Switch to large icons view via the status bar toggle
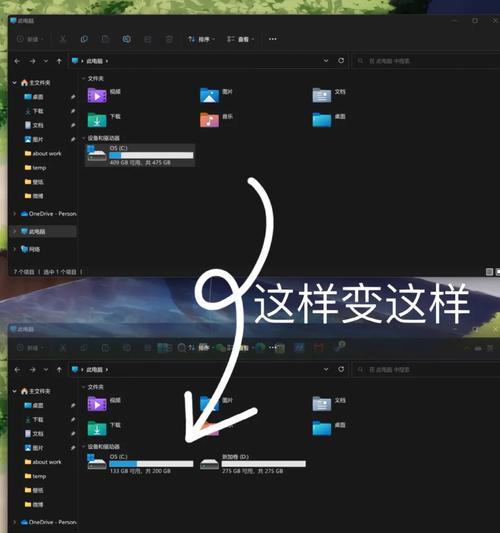This screenshot has height=533, width=500. point(498,272)
